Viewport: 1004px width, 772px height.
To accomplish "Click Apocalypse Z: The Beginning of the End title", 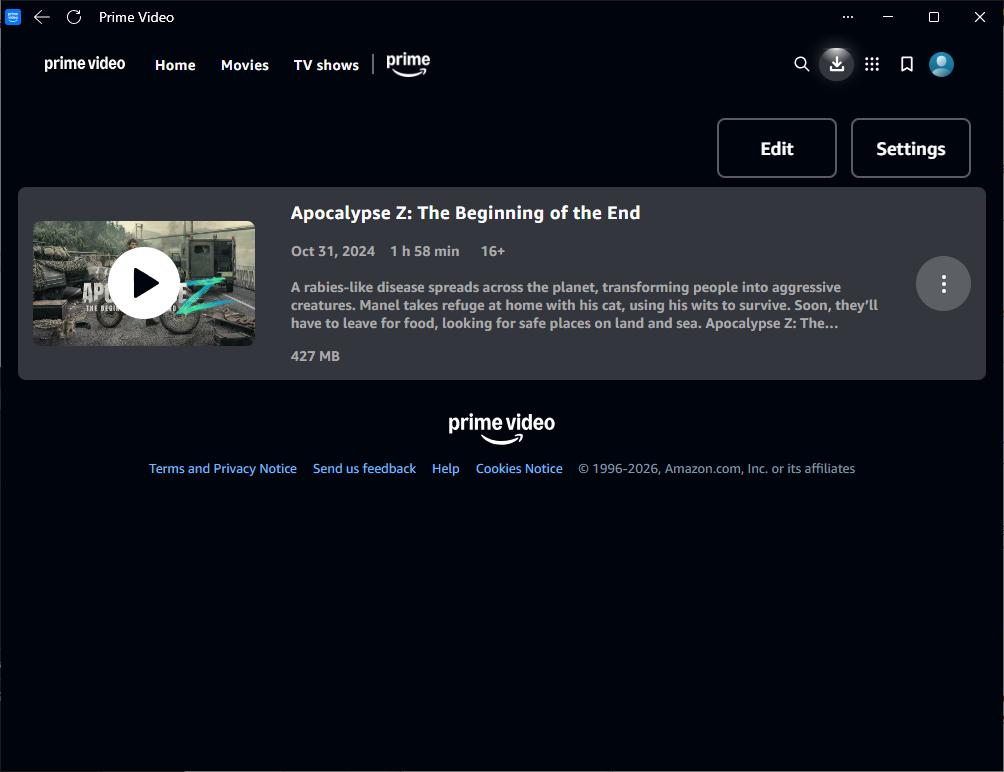I will (x=466, y=213).
